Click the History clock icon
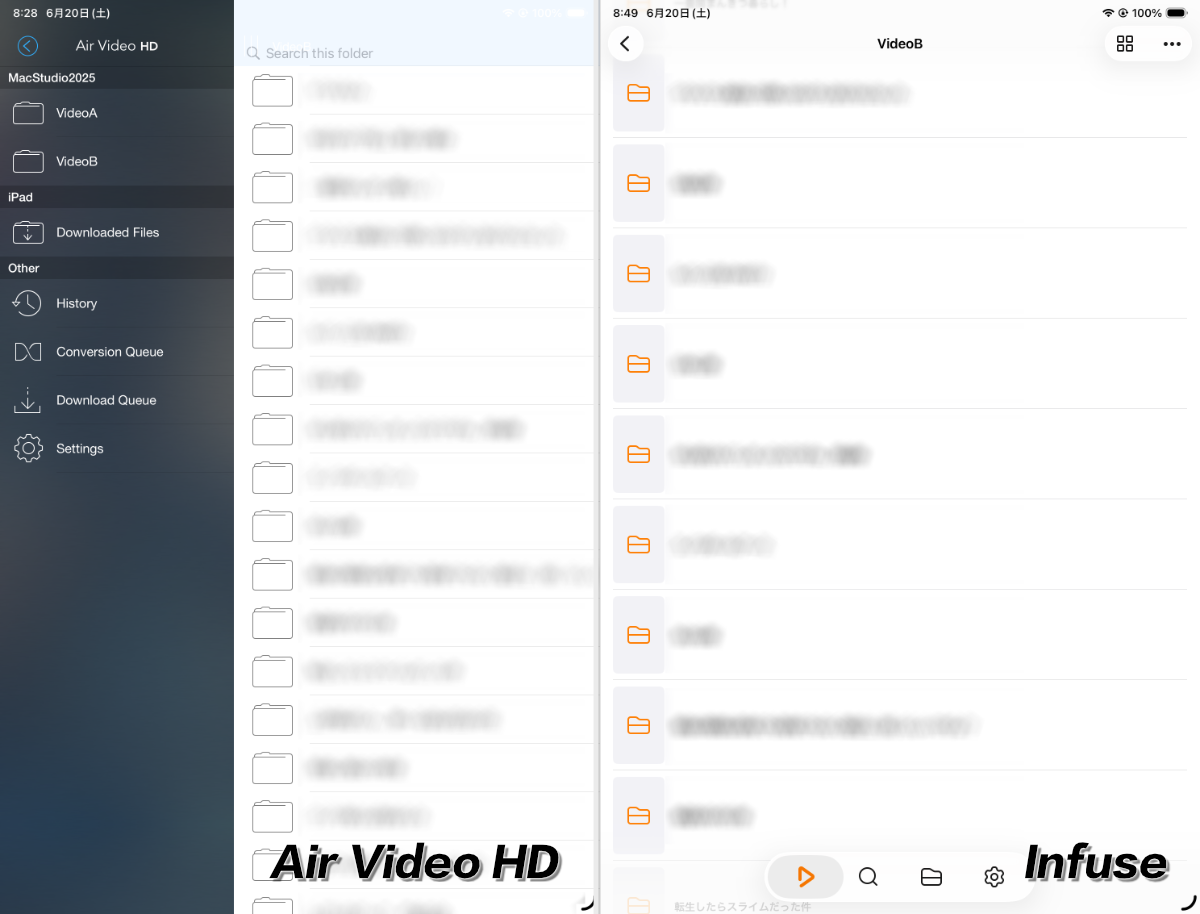 point(28,303)
